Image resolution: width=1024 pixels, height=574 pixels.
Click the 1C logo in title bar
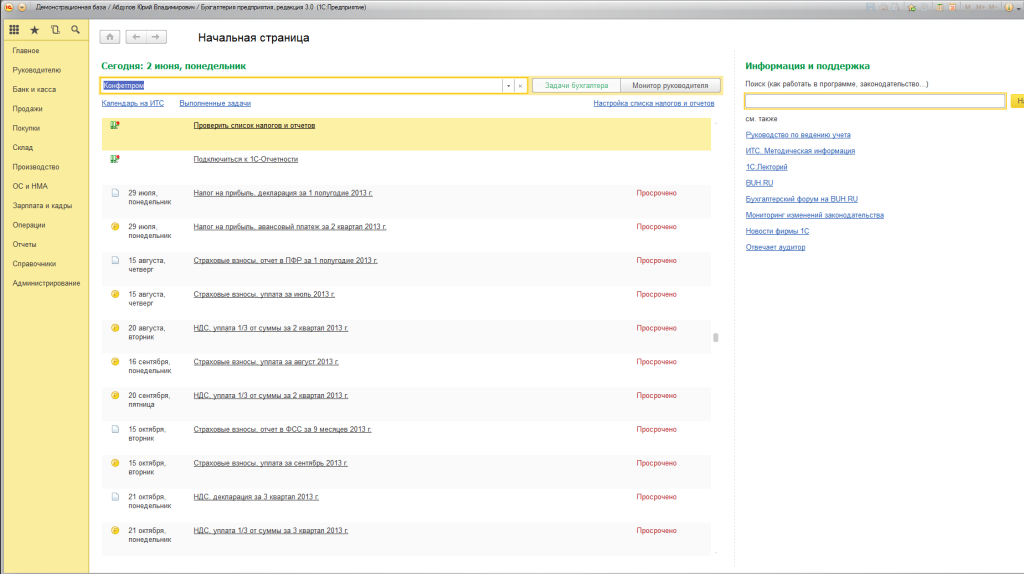[x=8, y=7]
